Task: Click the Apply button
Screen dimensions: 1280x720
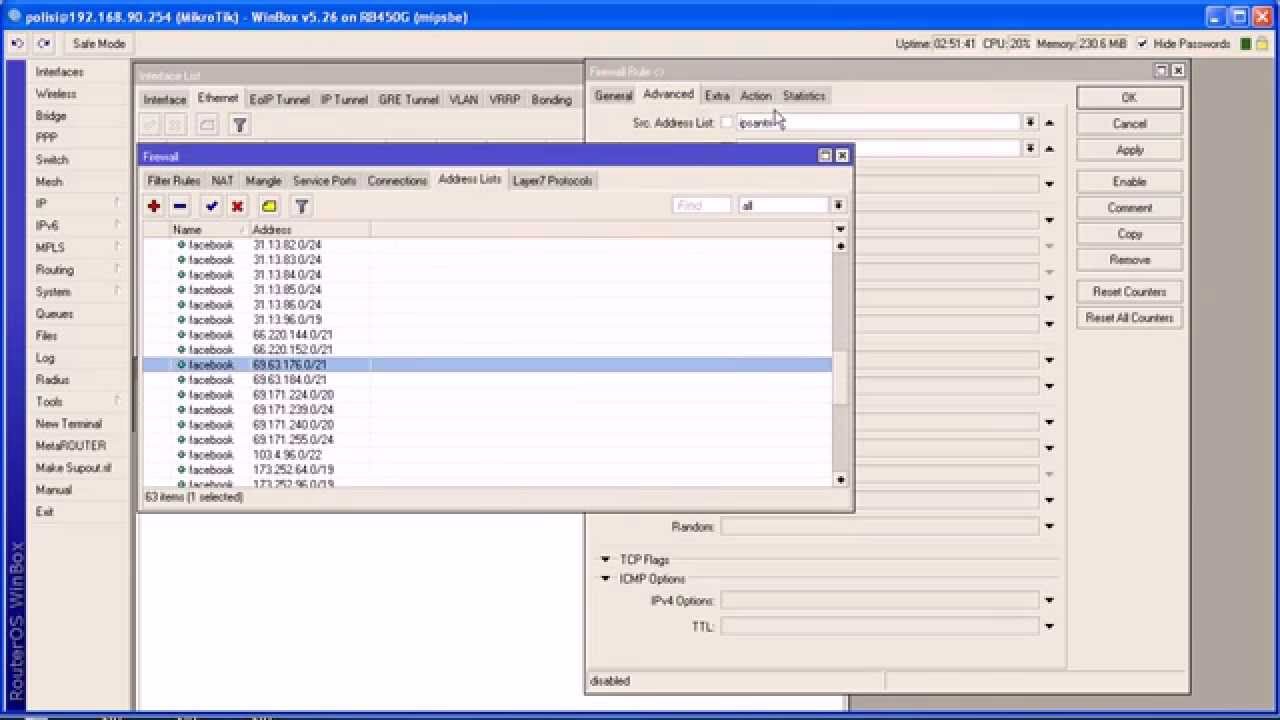Action: point(1129,150)
